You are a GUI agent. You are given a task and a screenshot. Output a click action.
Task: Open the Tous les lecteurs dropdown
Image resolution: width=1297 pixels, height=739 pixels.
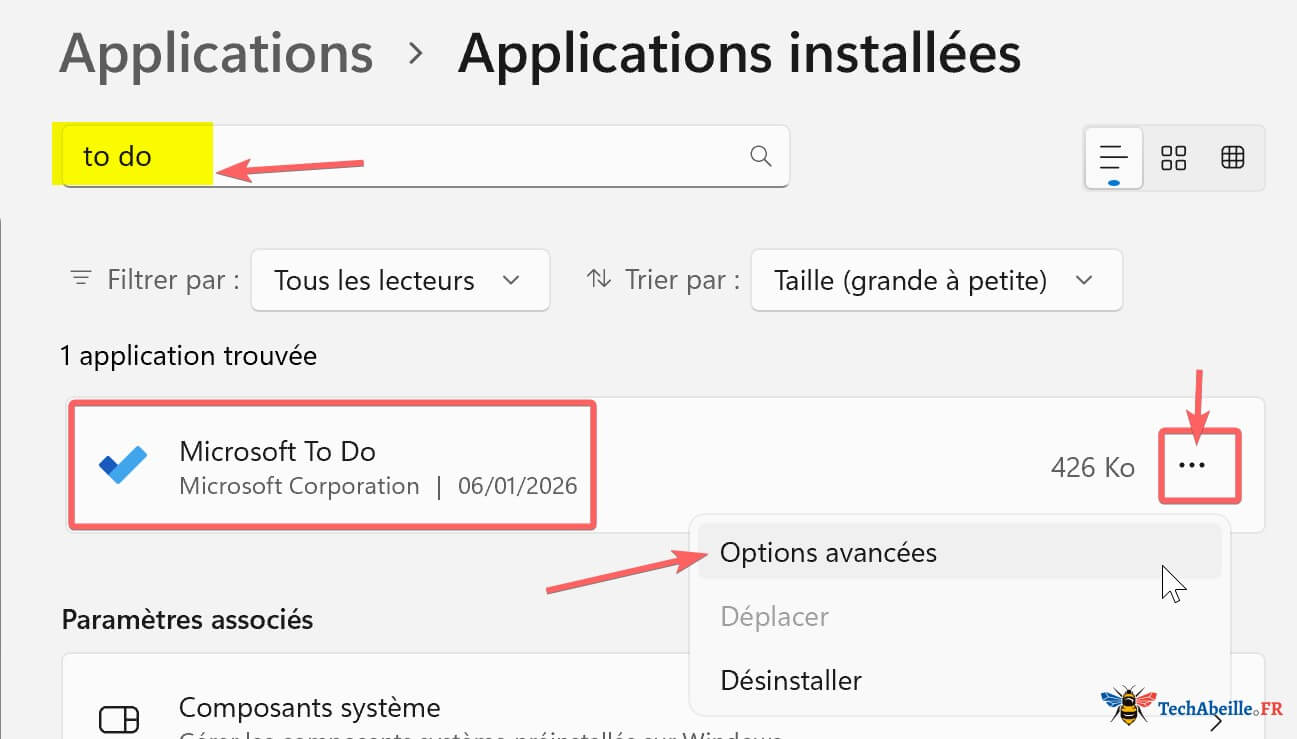399,280
